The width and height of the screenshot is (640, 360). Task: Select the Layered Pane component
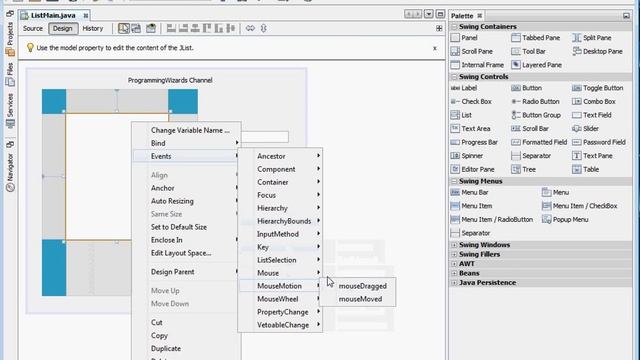click(536, 65)
